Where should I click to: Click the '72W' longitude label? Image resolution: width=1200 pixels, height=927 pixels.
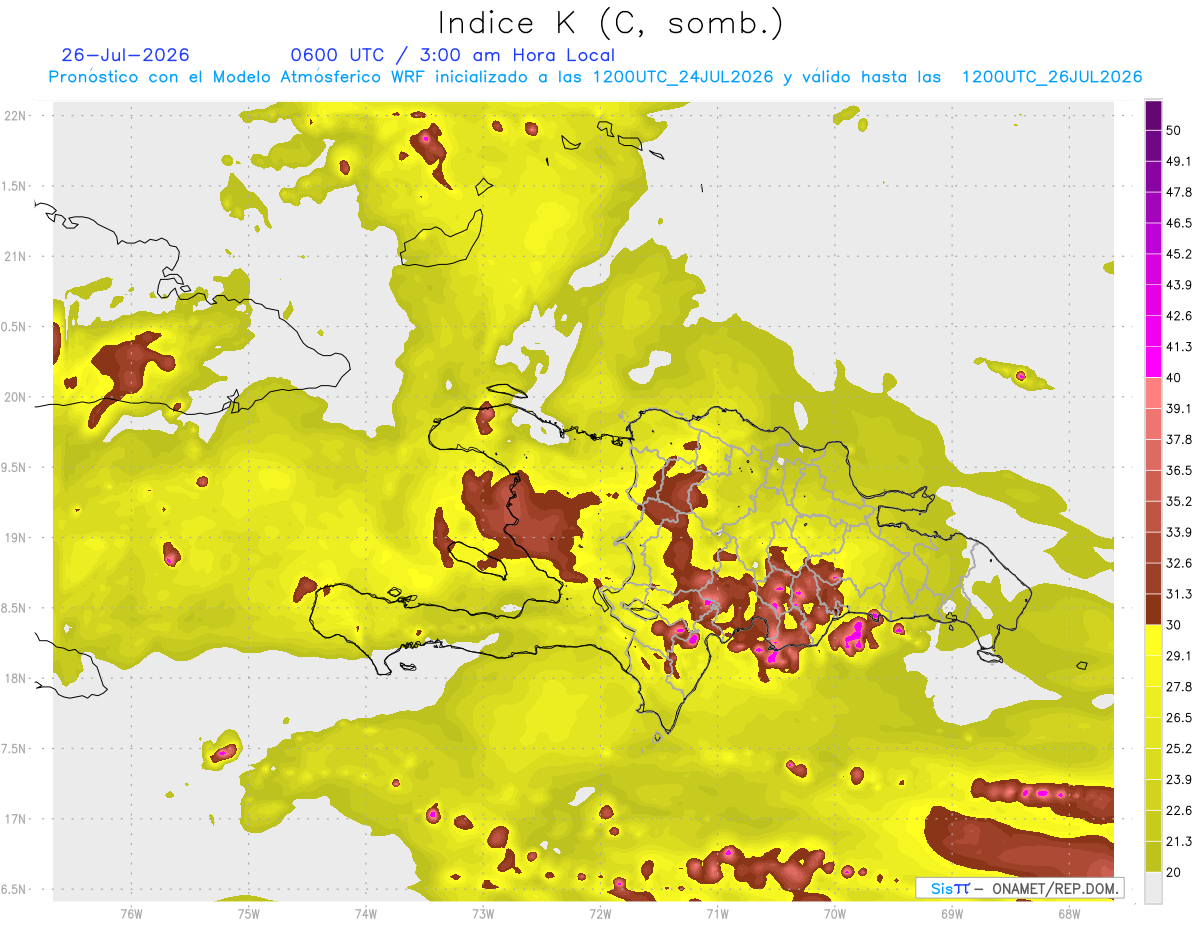point(600,913)
